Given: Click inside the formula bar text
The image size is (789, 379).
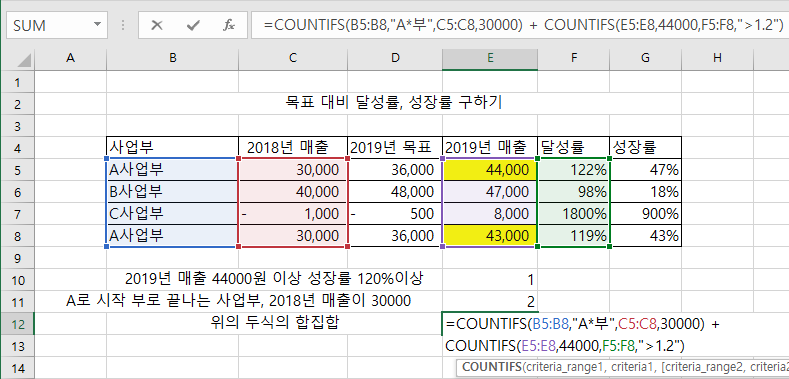Looking at the screenshot, I should 522,25.
